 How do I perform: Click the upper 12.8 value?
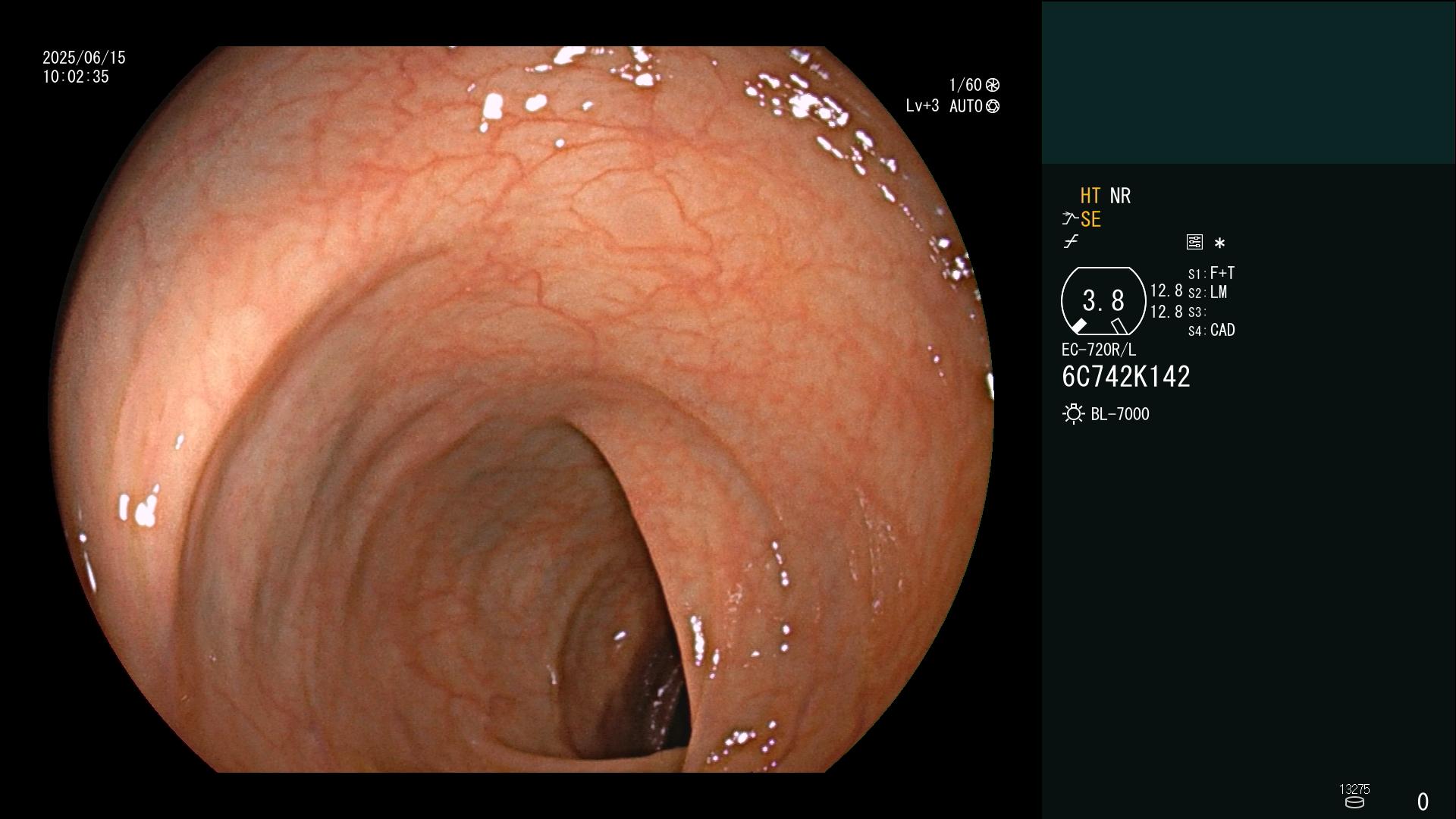[x=1166, y=291]
